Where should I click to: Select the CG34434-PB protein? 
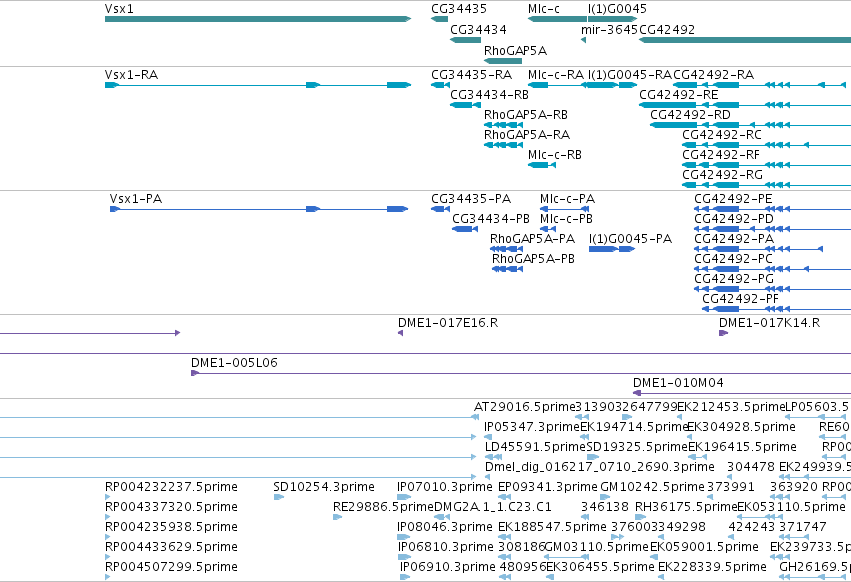click(465, 229)
